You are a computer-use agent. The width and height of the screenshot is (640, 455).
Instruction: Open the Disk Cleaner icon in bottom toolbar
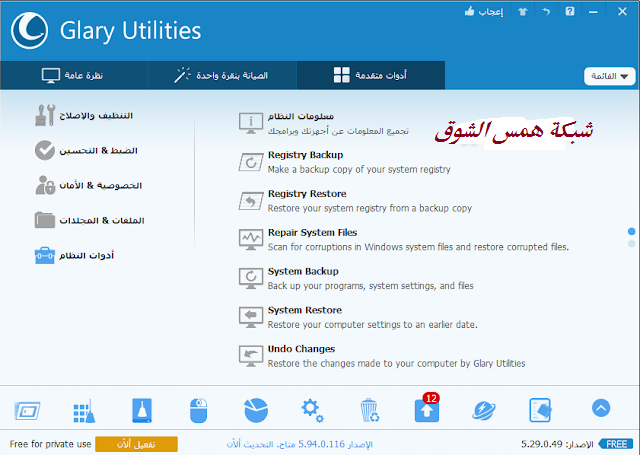pos(142,410)
